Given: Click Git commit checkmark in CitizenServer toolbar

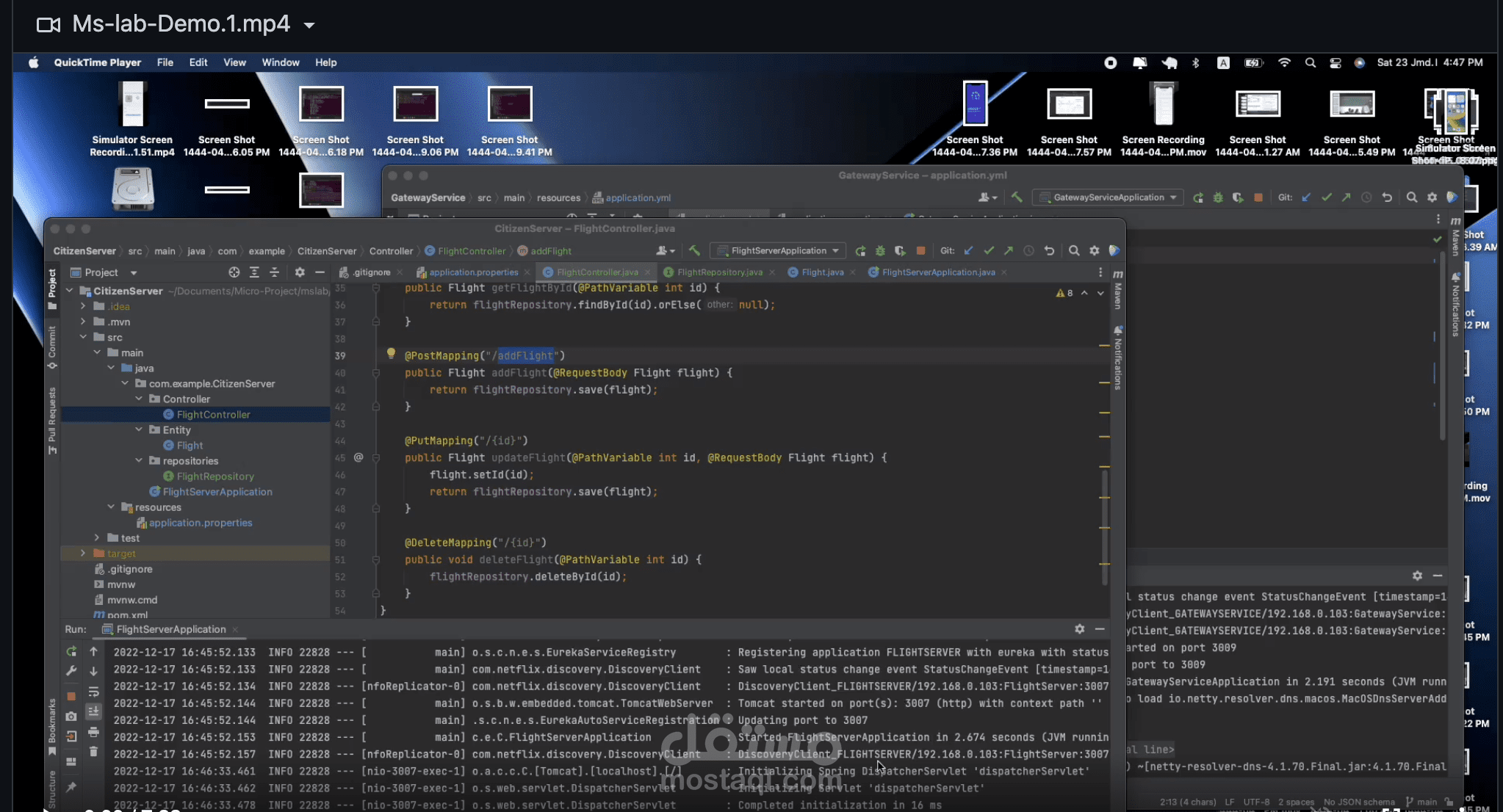Looking at the screenshot, I should pos(989,250).
